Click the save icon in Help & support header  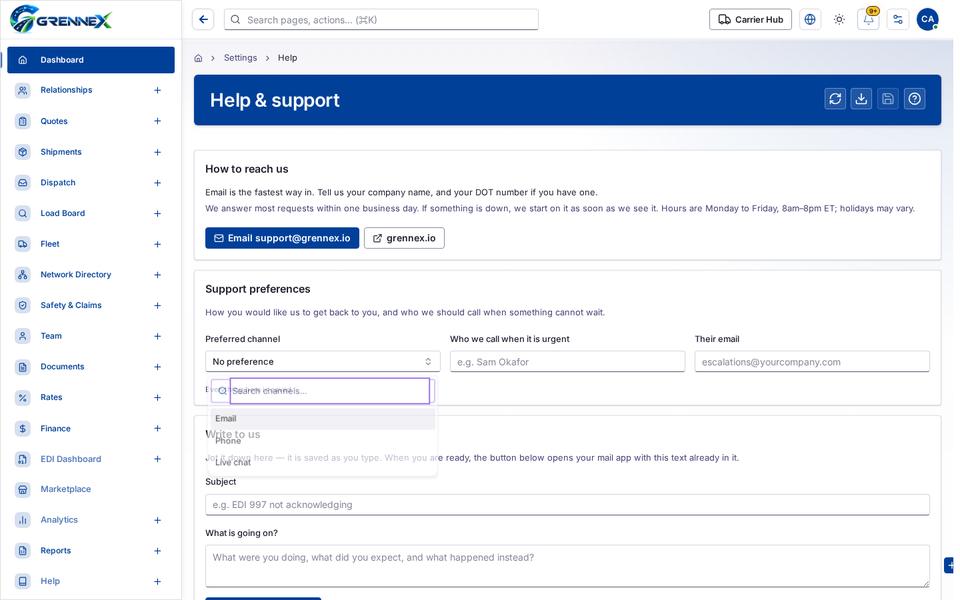[x=888, y=99]
